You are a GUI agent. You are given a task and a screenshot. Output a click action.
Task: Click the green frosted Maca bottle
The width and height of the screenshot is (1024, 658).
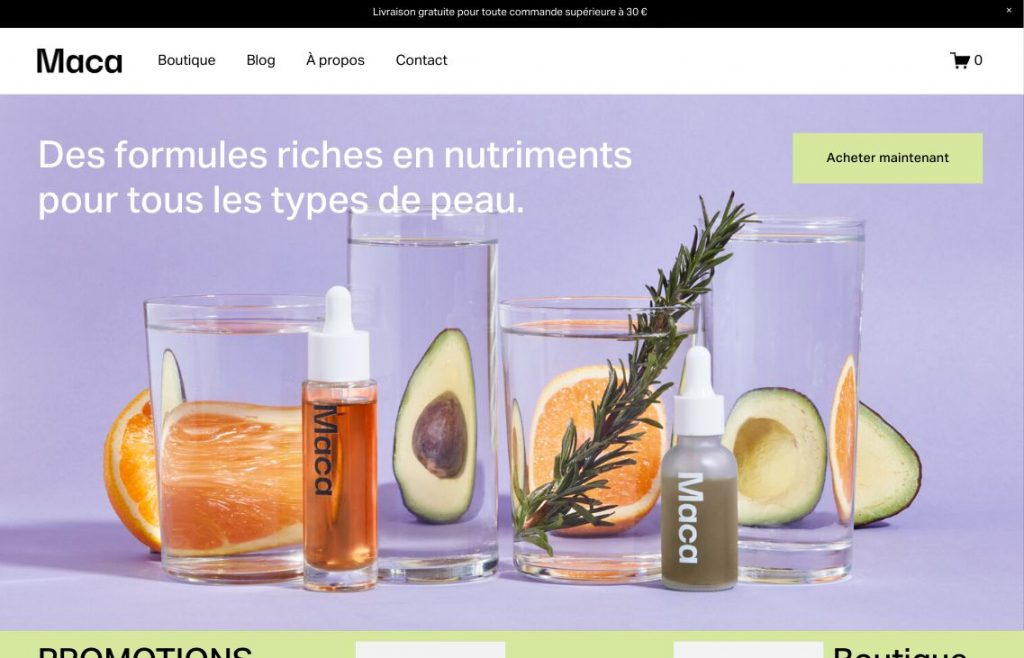[x=699, y=469]
